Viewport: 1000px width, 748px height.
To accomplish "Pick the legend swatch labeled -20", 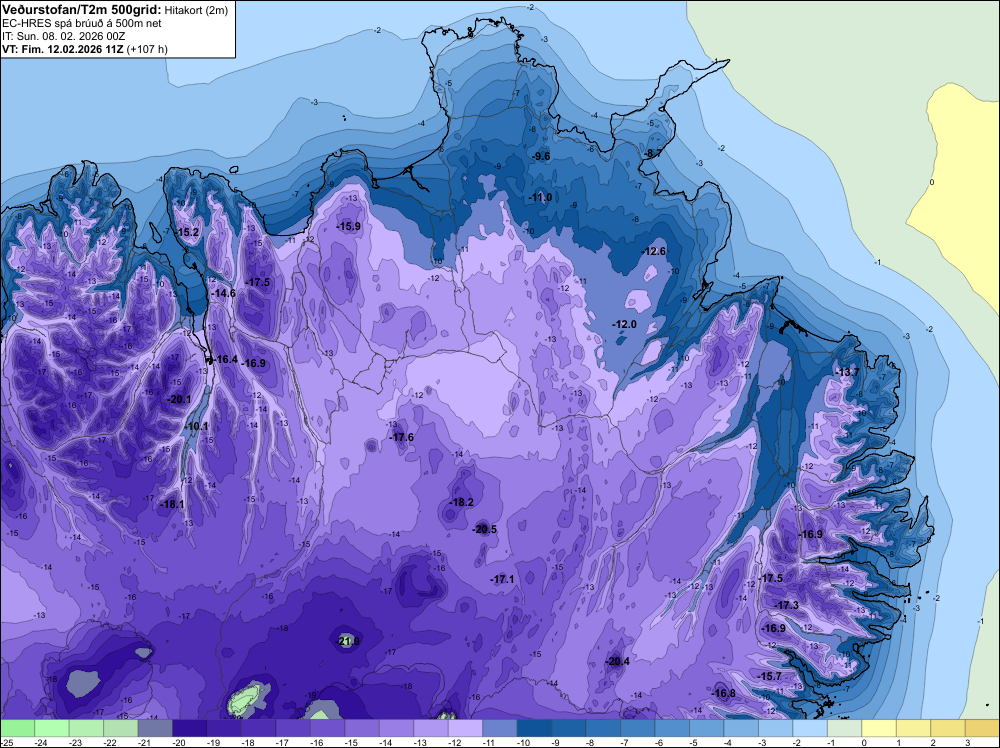I will tap(189, 729).
